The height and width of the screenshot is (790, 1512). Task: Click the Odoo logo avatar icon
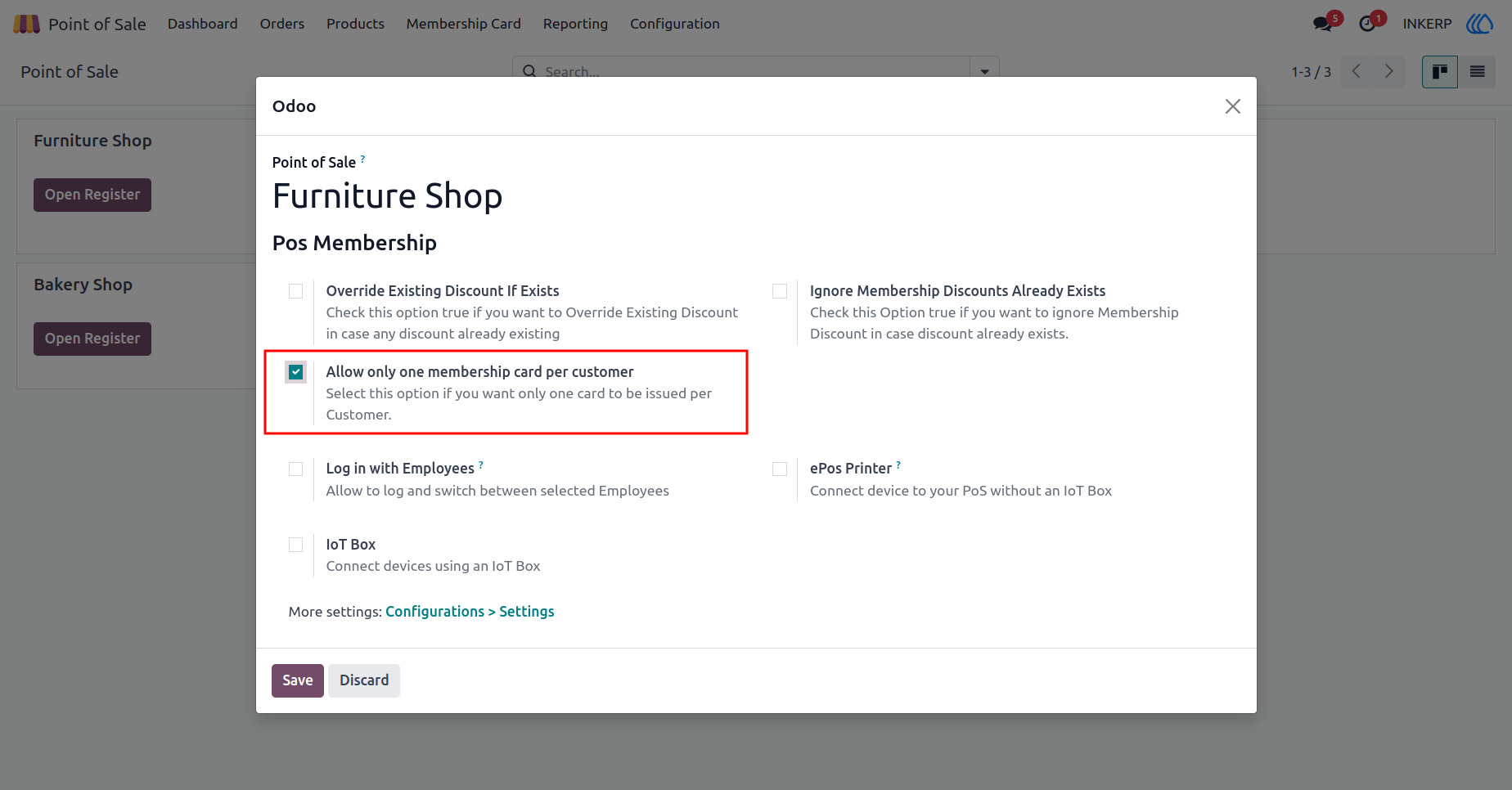pos(1479,24)
